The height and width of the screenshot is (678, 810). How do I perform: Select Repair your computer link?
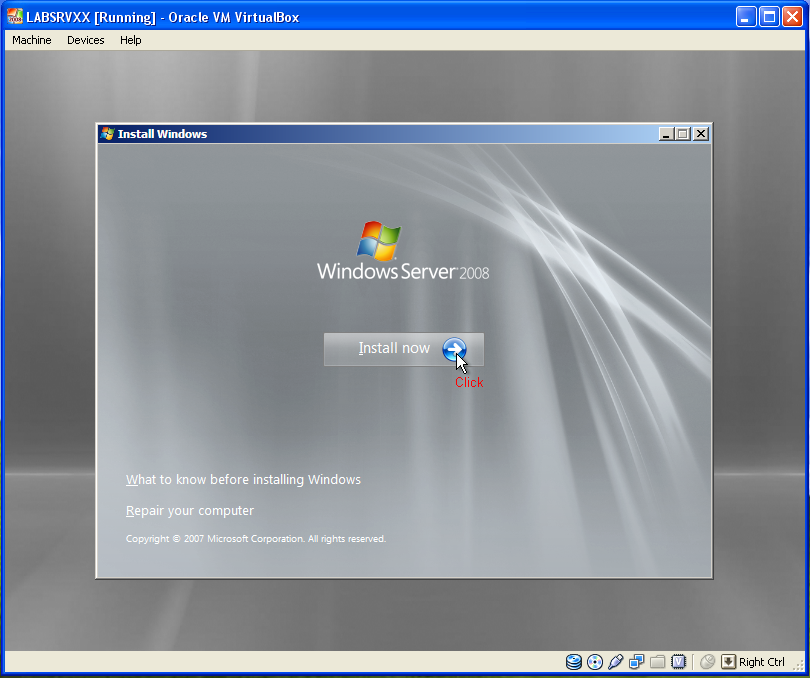(190, 511)
